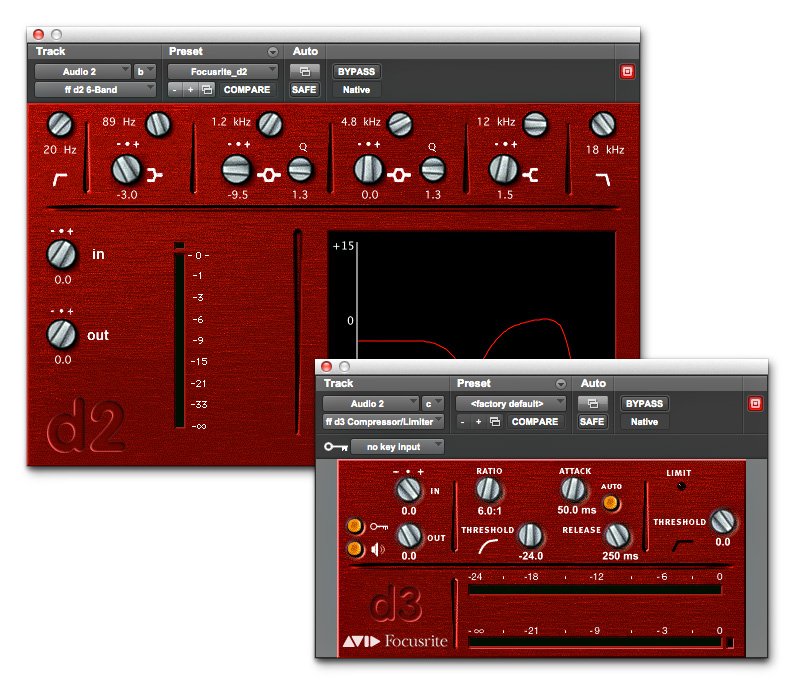Open the d2 Preset settings menu arrow
Image resolution: width=800 pixels, height=700 pixels.
273,52
